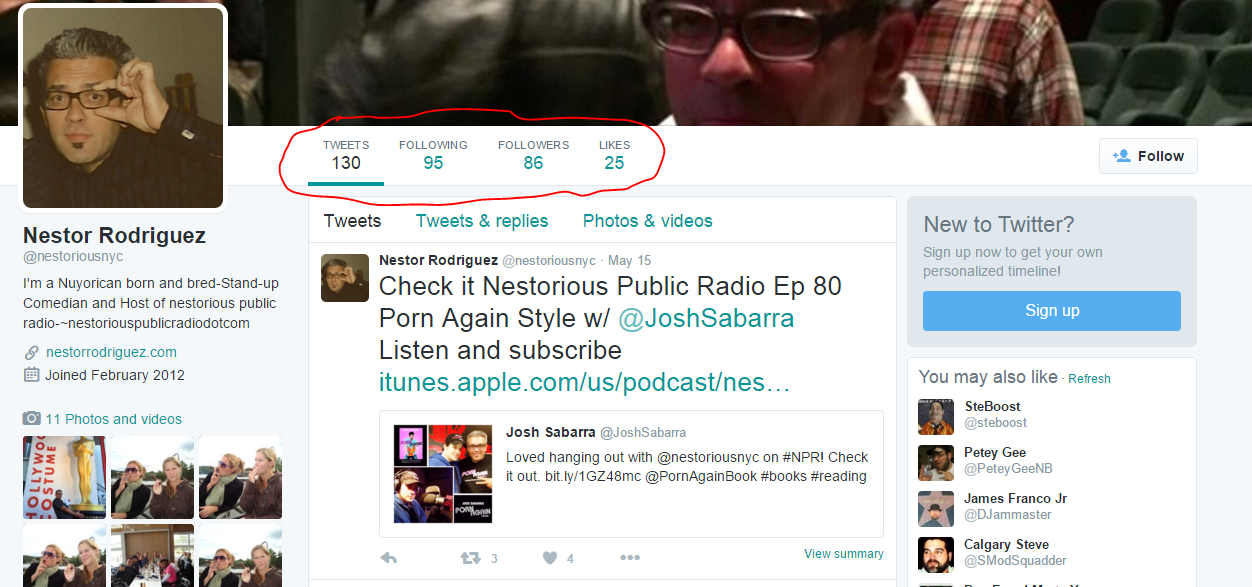Image resolution: width=1252 pixels, height=587 pixels.
Task: Click the link icon beside nestorrodriguez.com
Action: [30, 353]
